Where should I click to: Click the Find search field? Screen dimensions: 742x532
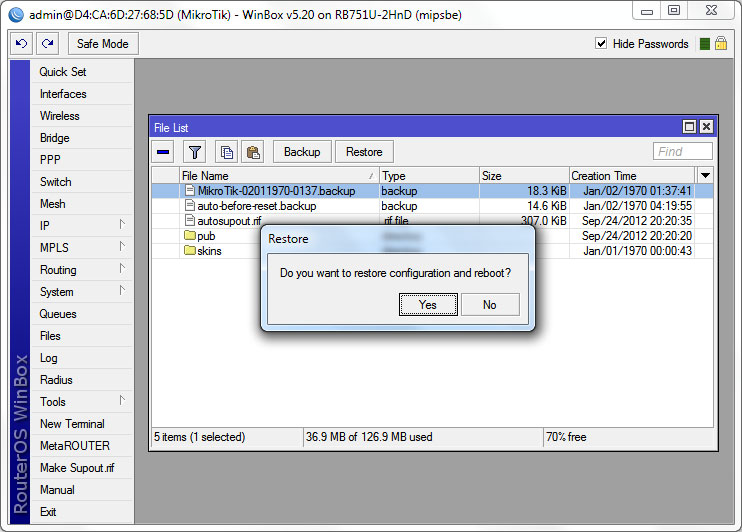tap(683, 152)
